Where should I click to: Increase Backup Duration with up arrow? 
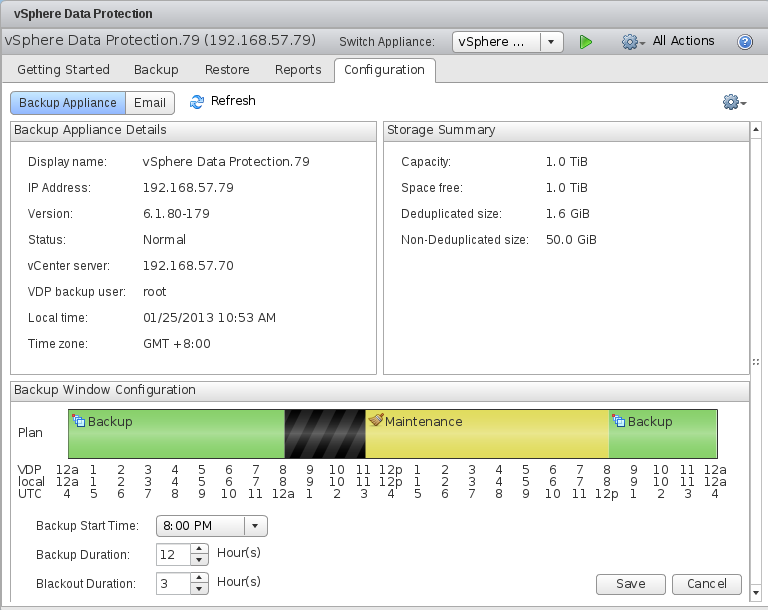(x=199, y=549)
